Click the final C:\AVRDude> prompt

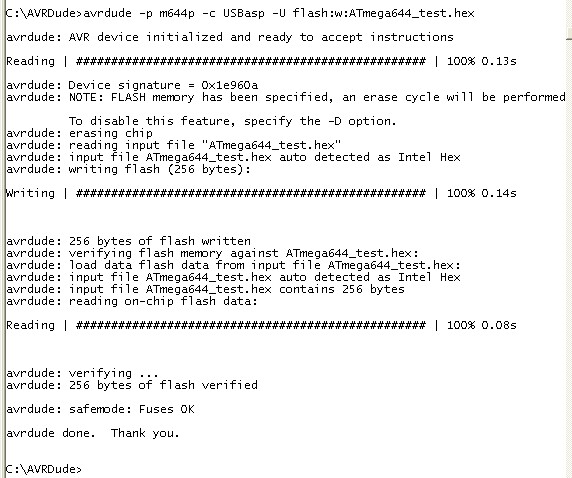click(x=44, y=469)
